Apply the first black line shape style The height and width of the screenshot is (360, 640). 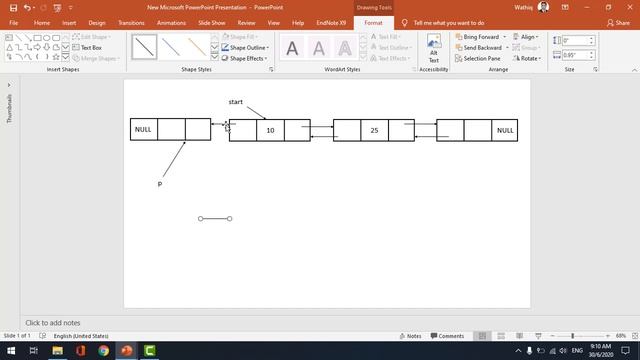coord(144,47)
